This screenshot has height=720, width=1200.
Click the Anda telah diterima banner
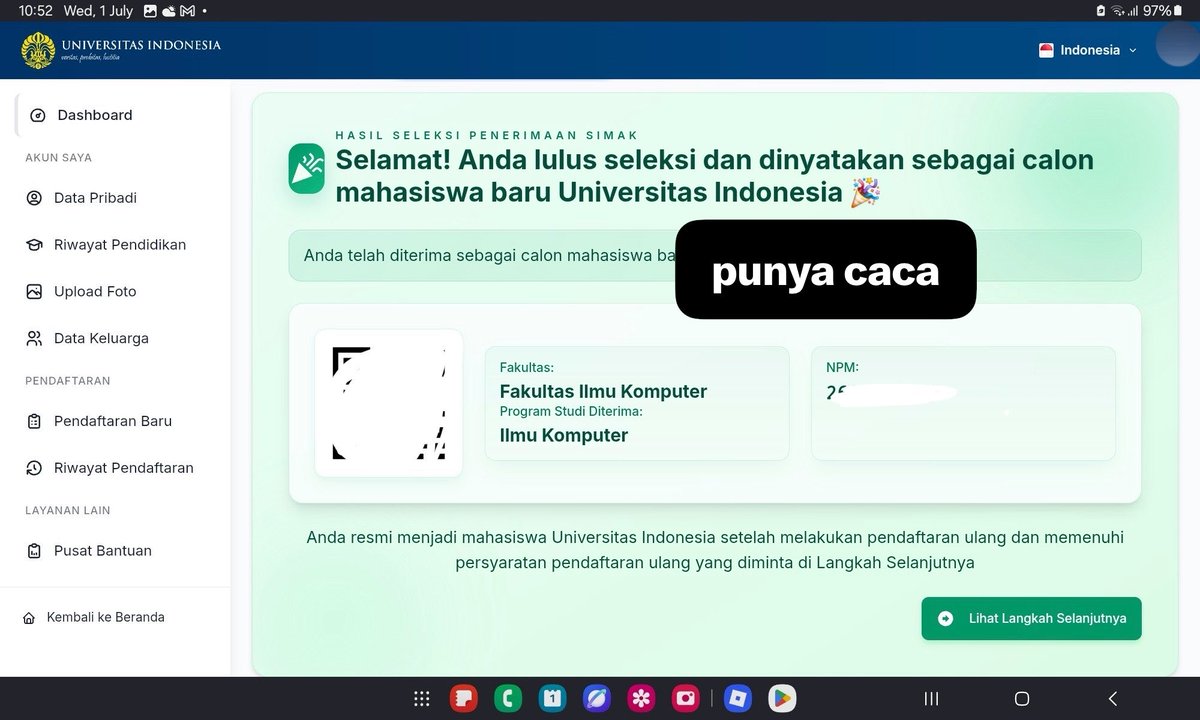(x=714, y=255)
